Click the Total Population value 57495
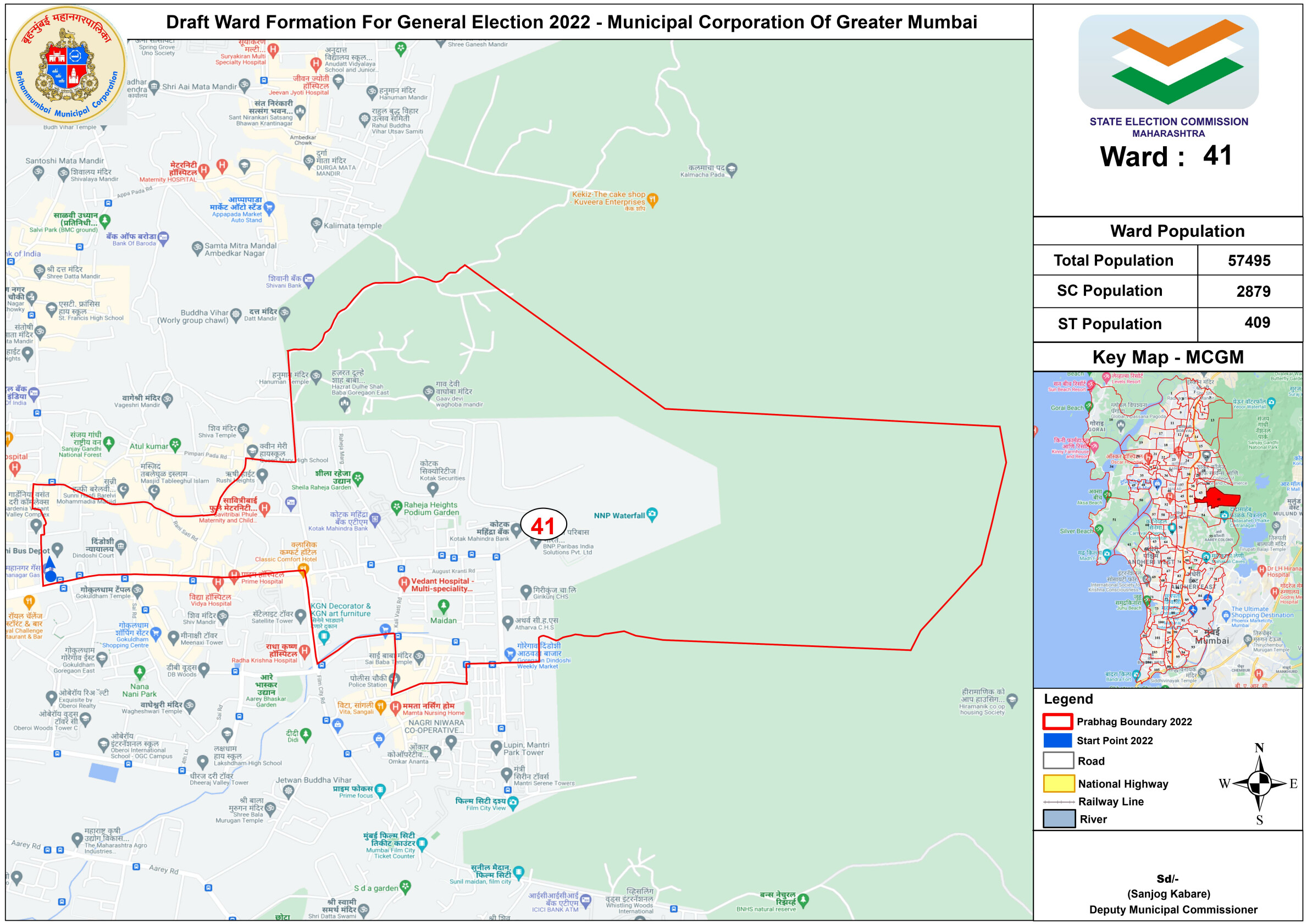The image size is (1307, 924). tap(1249, 261)
